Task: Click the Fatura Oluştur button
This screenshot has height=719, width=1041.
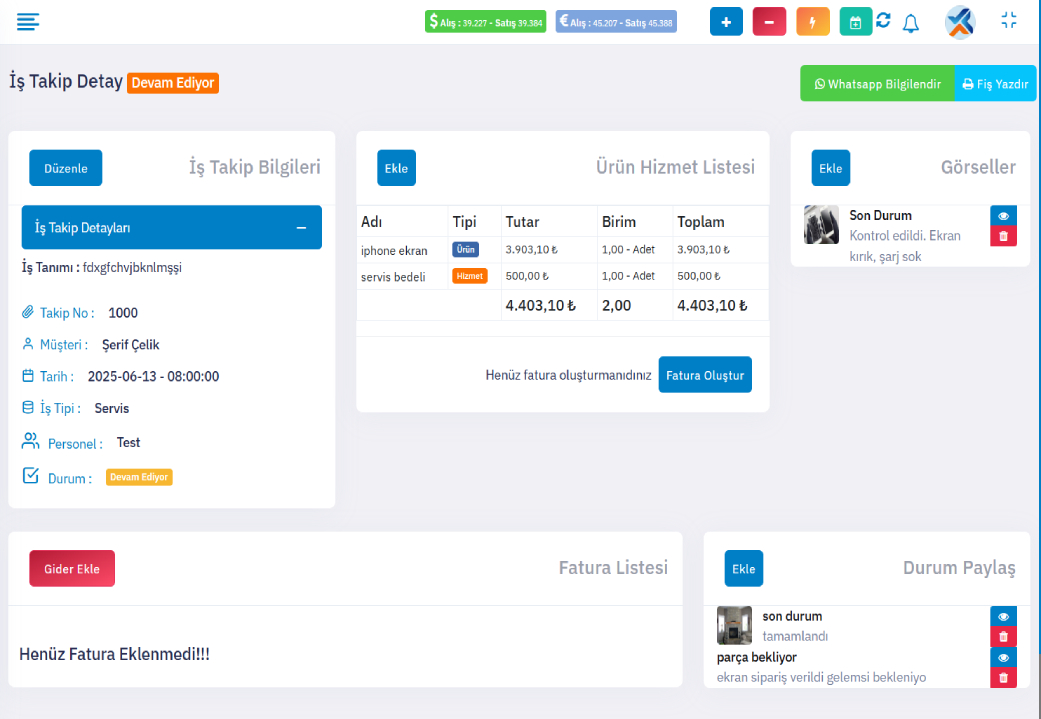Action: pos(705,375)
